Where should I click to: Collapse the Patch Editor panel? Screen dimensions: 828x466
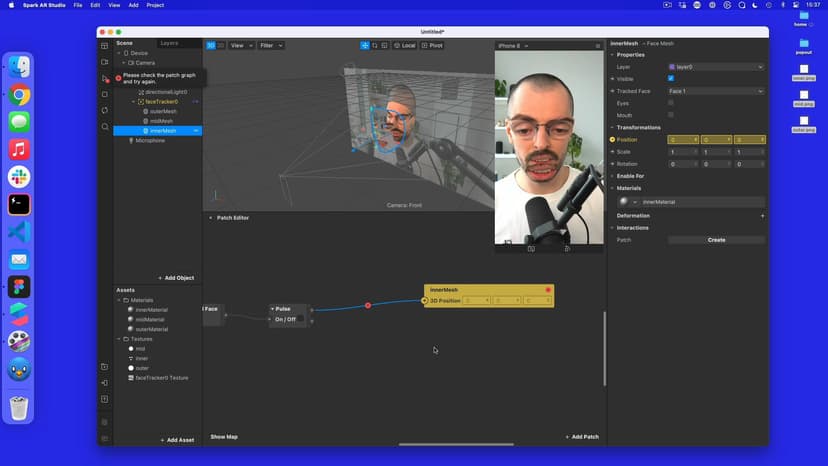point(211,218)
